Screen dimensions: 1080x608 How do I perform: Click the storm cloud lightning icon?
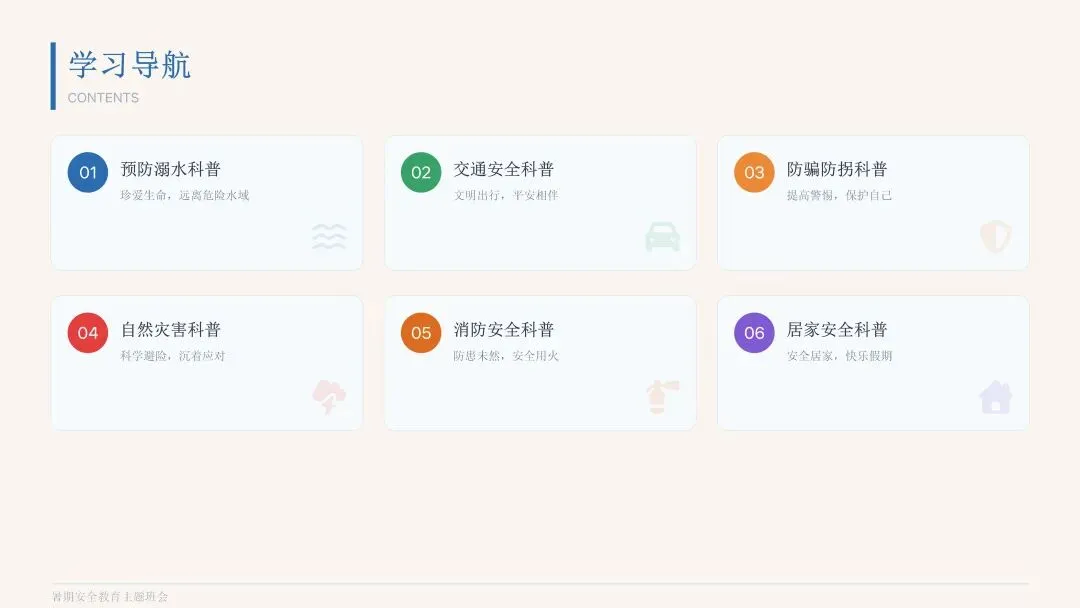pyautogui.click(x=329, y=397)
